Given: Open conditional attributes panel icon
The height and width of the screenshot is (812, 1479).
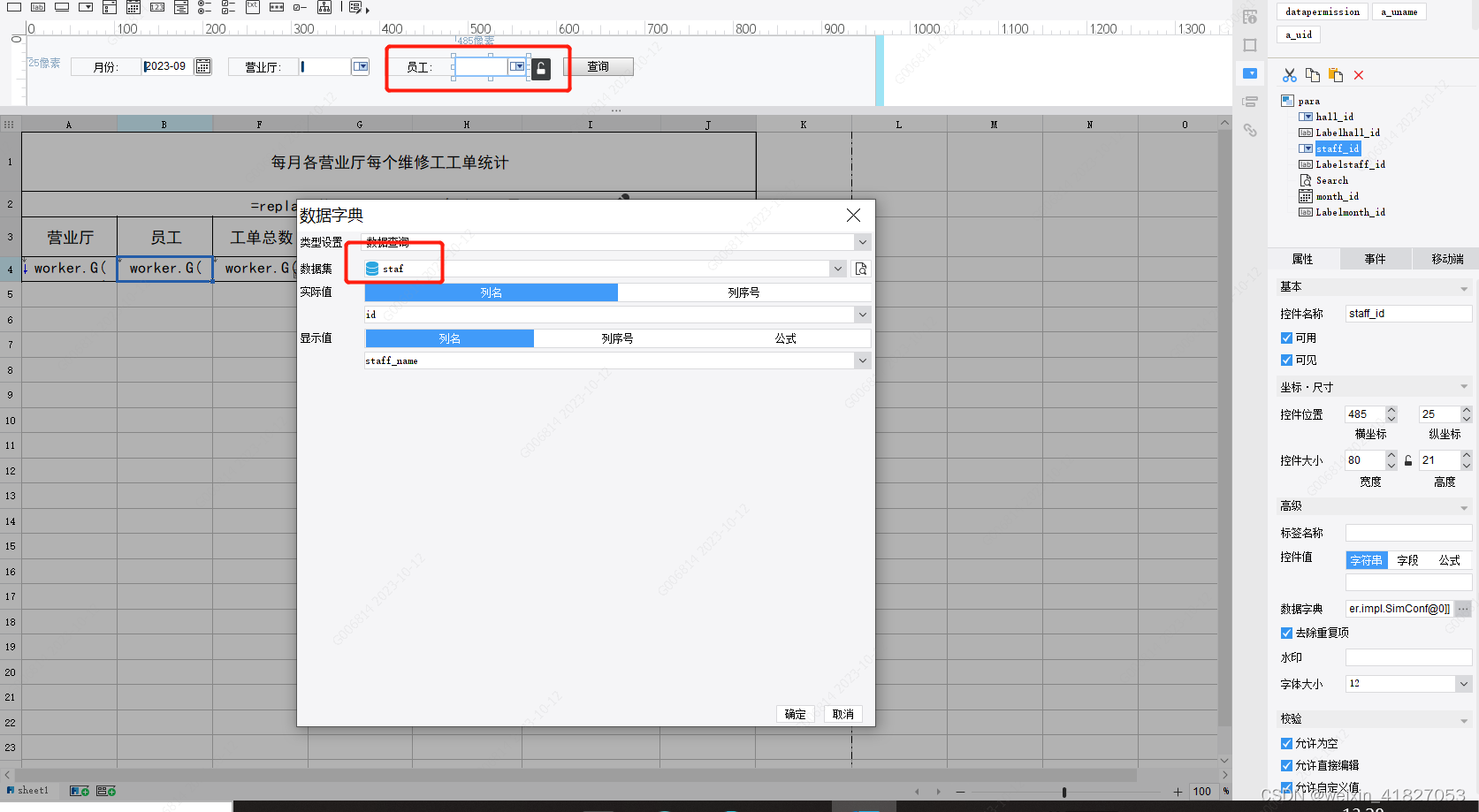Looking at the screenshot, I should coord(1250,102).
